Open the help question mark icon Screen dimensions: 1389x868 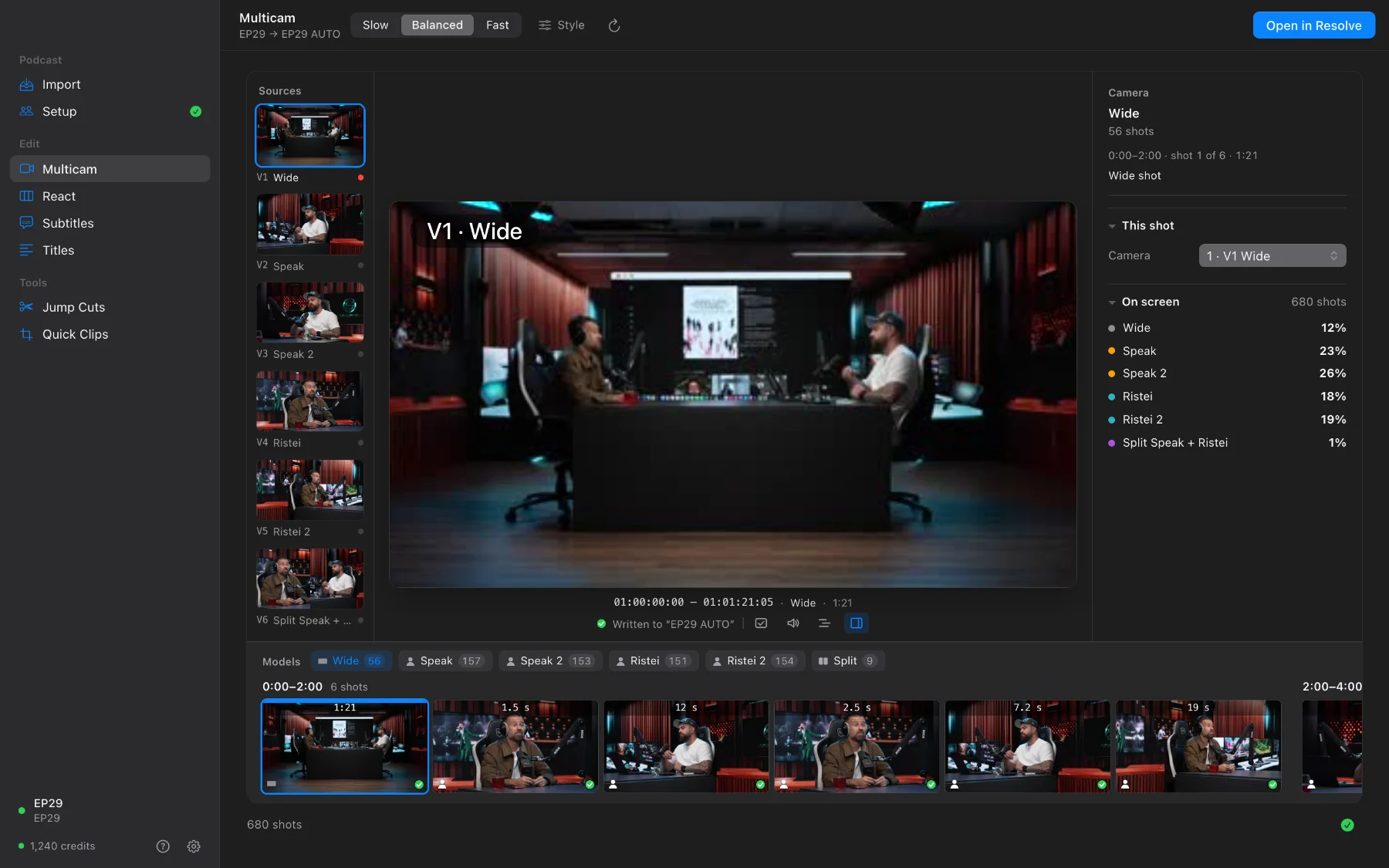click(163, 846)
